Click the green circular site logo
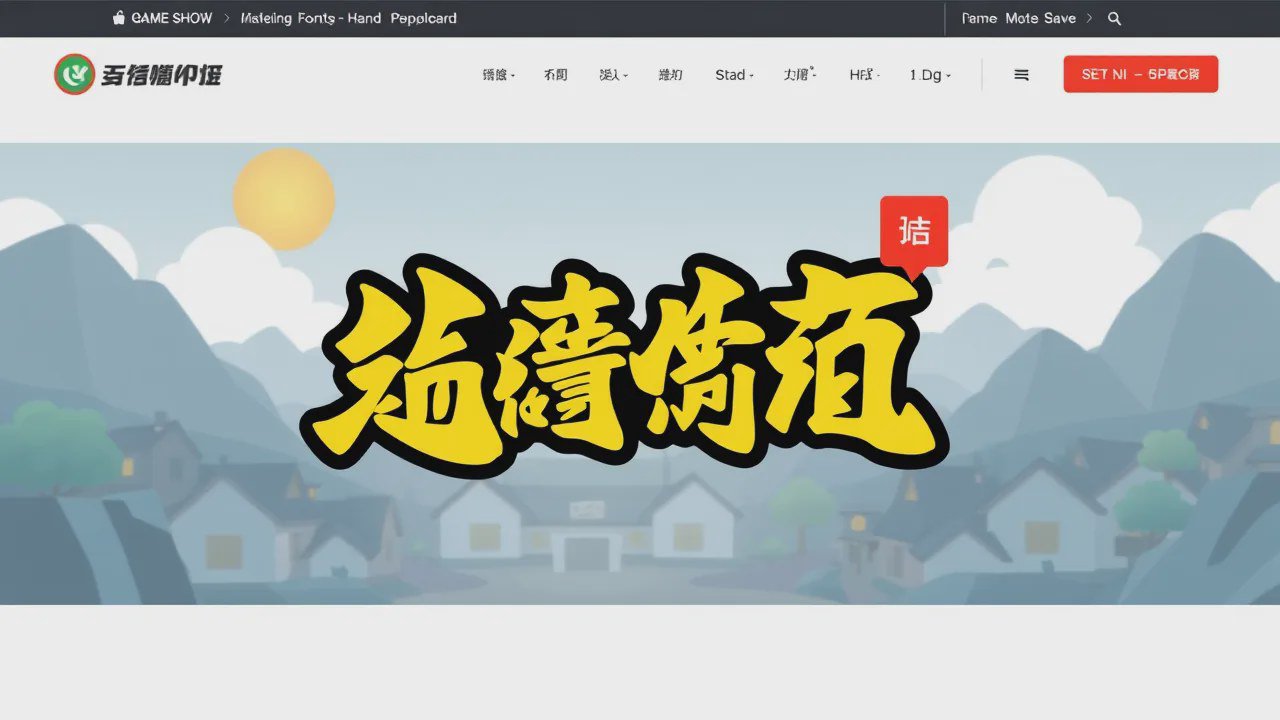 pyautogui.click(x=74, y=74)
